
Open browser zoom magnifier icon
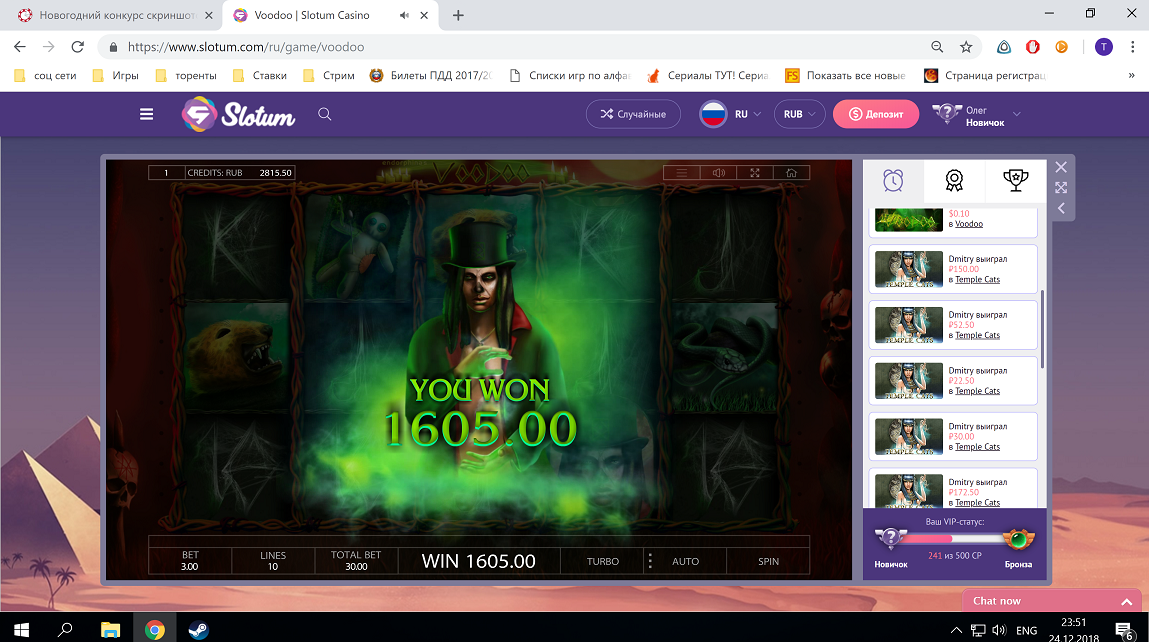coord(936,47)
